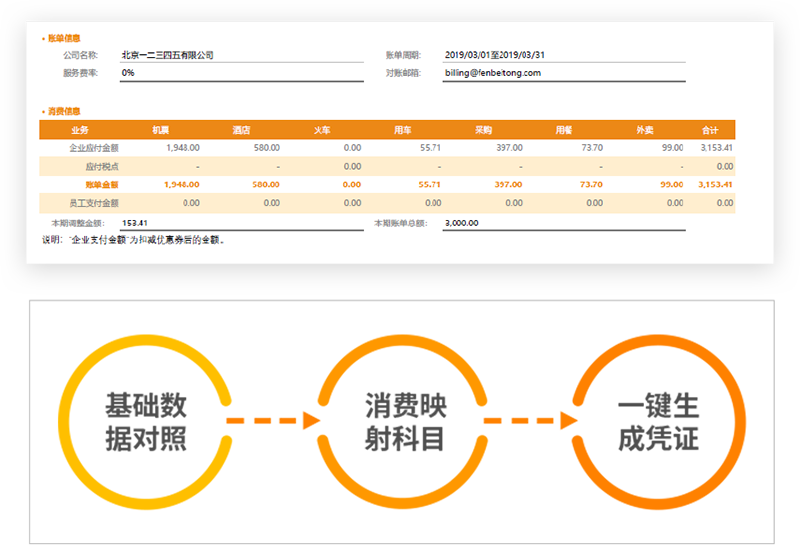800x545 pixels.
Task: Select the 用车 column header
Action: click(x=402, y=130)
